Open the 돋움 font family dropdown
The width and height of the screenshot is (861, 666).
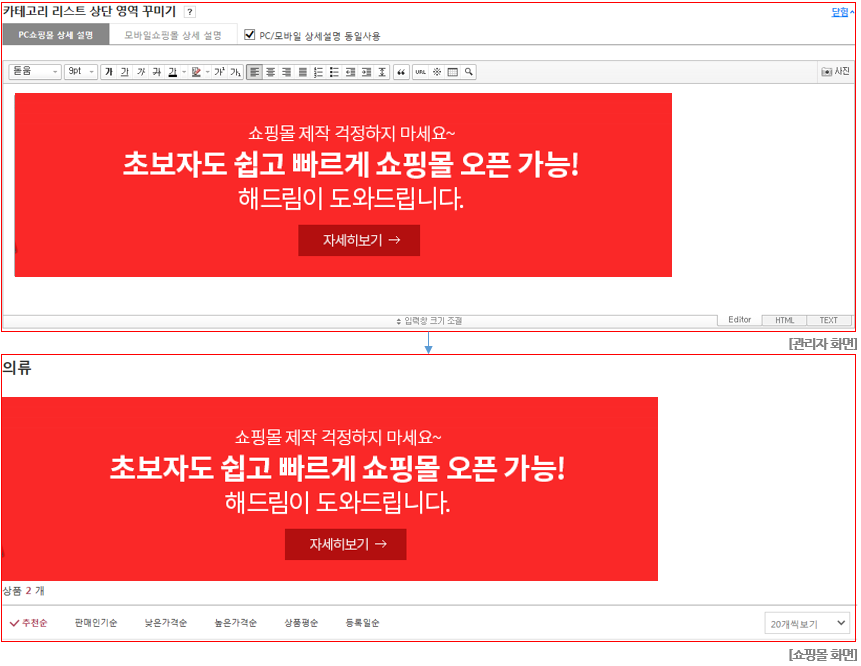pos(34,71)
